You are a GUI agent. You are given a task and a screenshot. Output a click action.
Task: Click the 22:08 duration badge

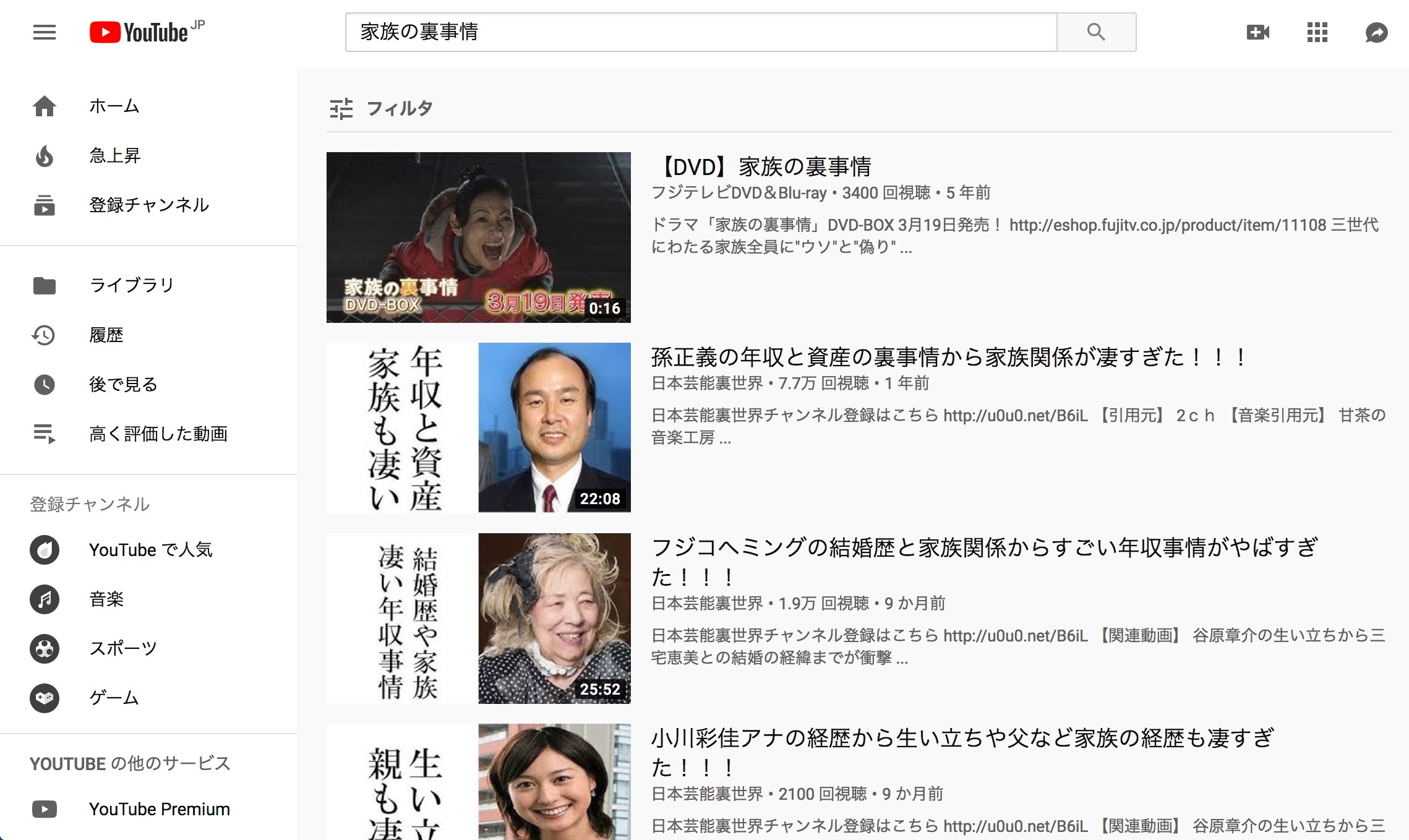coord(600,499)
